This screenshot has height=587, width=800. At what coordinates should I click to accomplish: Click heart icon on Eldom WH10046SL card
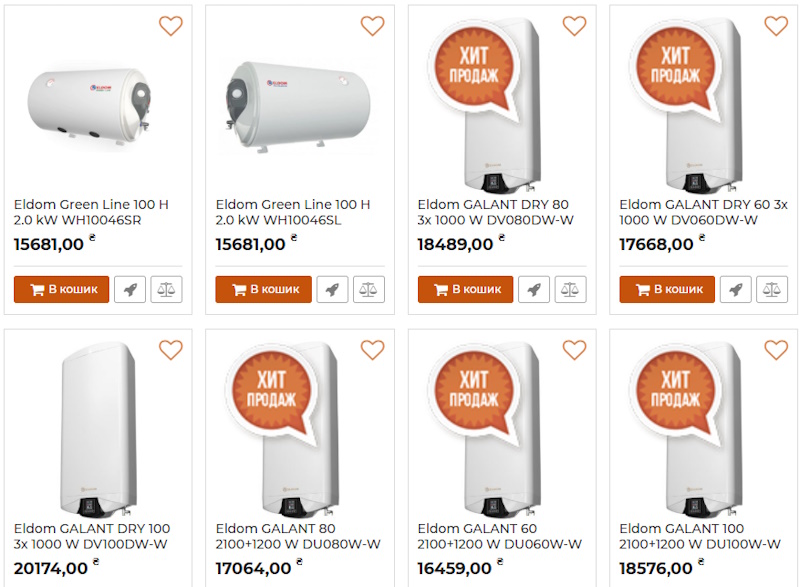click(x=372, y=27)
